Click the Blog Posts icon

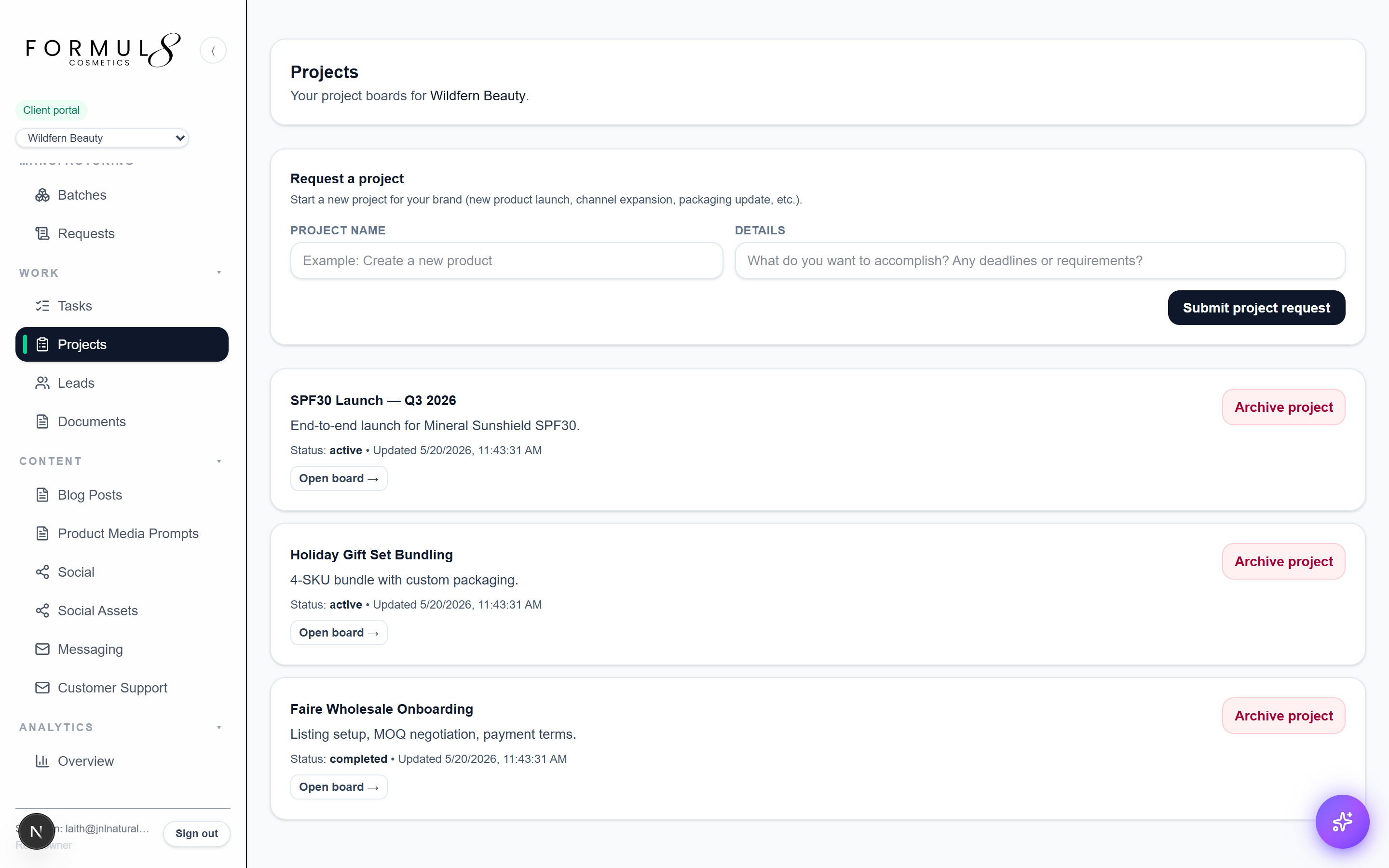(42, 495)
